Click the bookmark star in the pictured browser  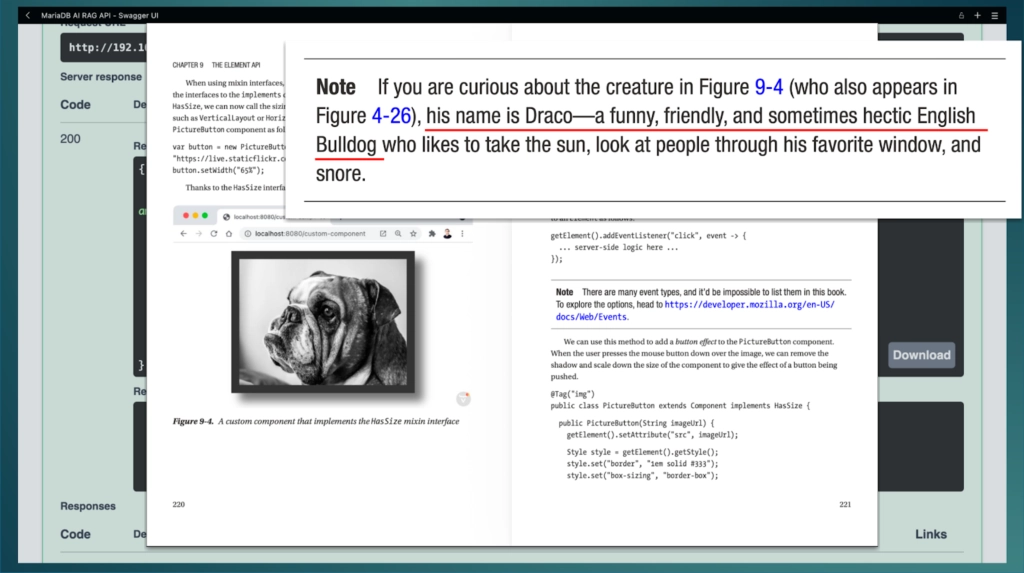tap(413, 233)
